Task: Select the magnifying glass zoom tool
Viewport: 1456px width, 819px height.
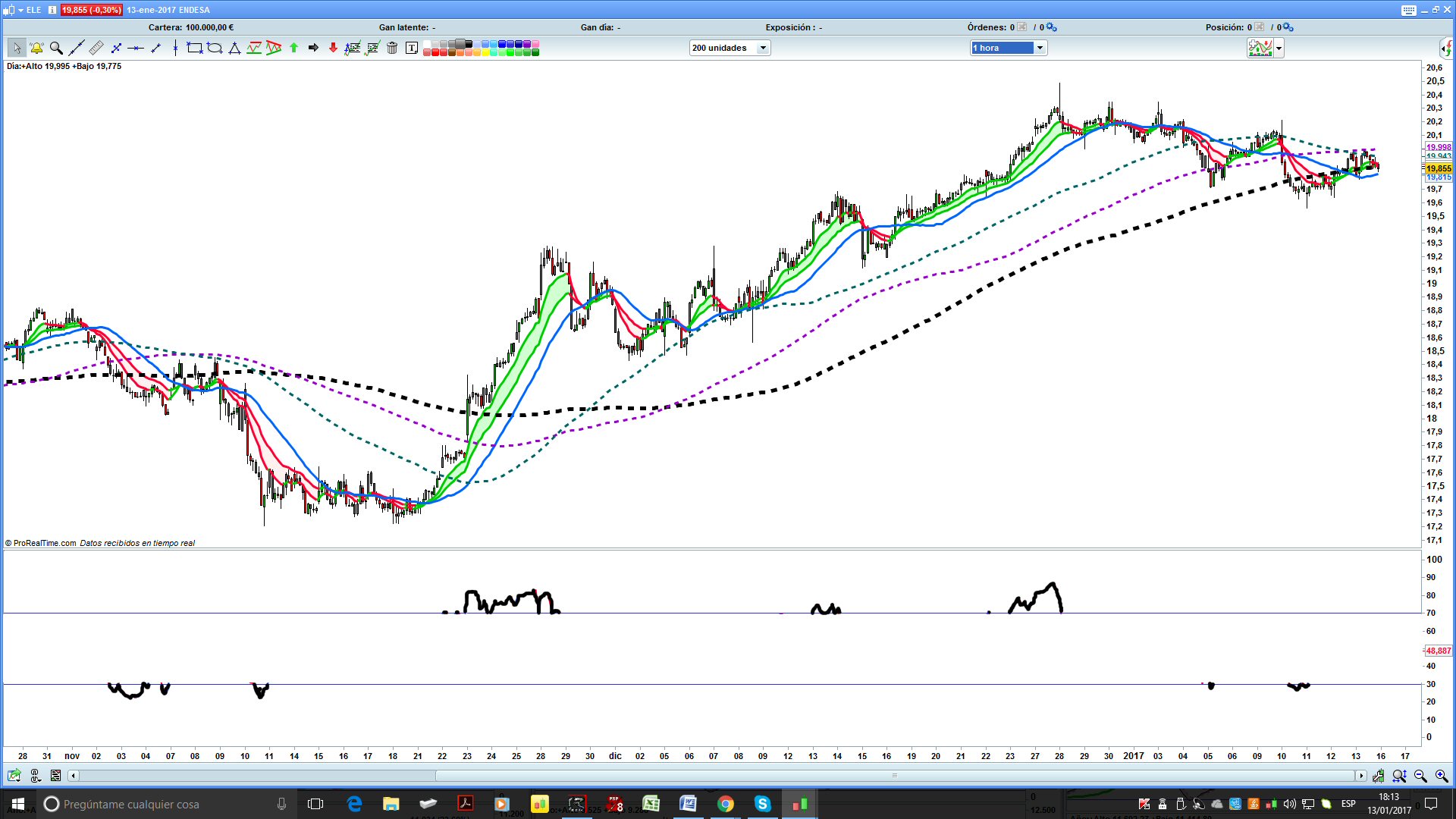Action: (56, 48)
